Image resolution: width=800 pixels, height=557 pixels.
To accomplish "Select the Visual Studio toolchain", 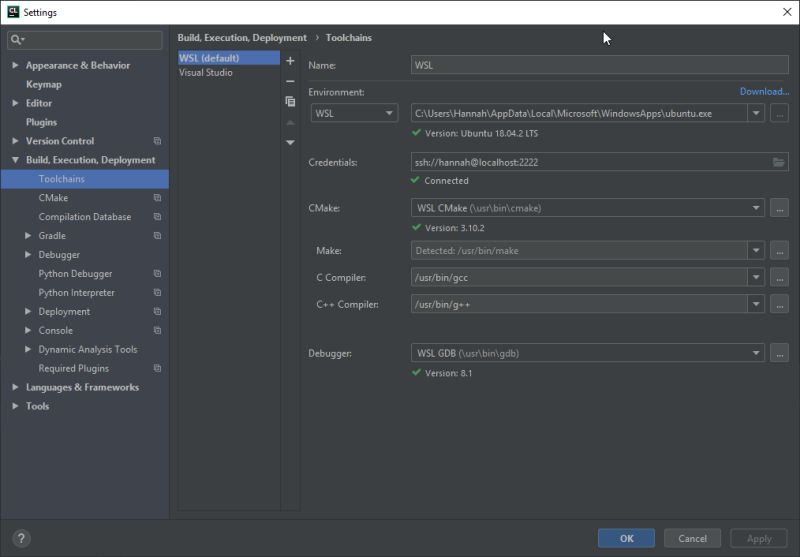I will point(229,72).
